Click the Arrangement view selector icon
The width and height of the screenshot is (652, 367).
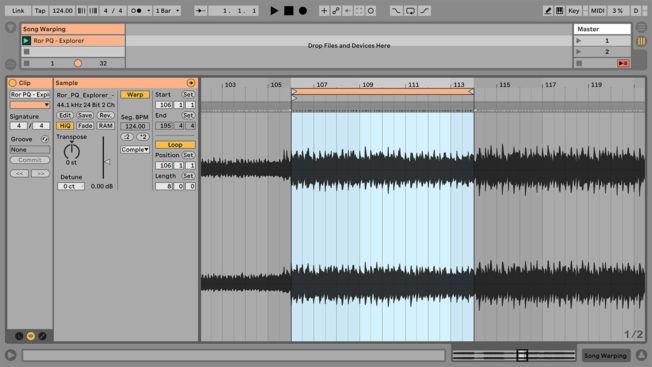point(641,27)
